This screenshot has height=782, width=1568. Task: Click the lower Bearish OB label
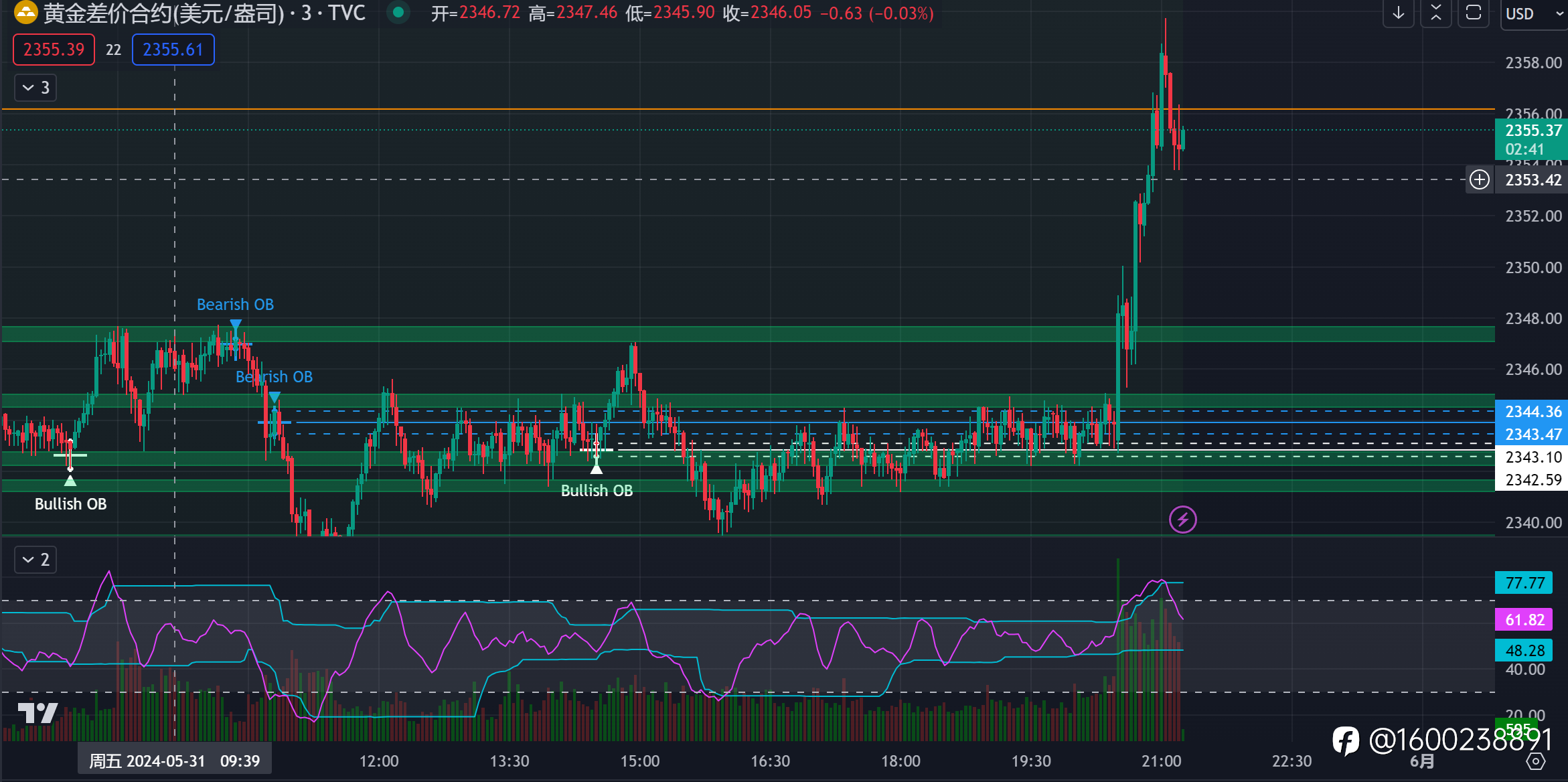click(x=274, y=377)
